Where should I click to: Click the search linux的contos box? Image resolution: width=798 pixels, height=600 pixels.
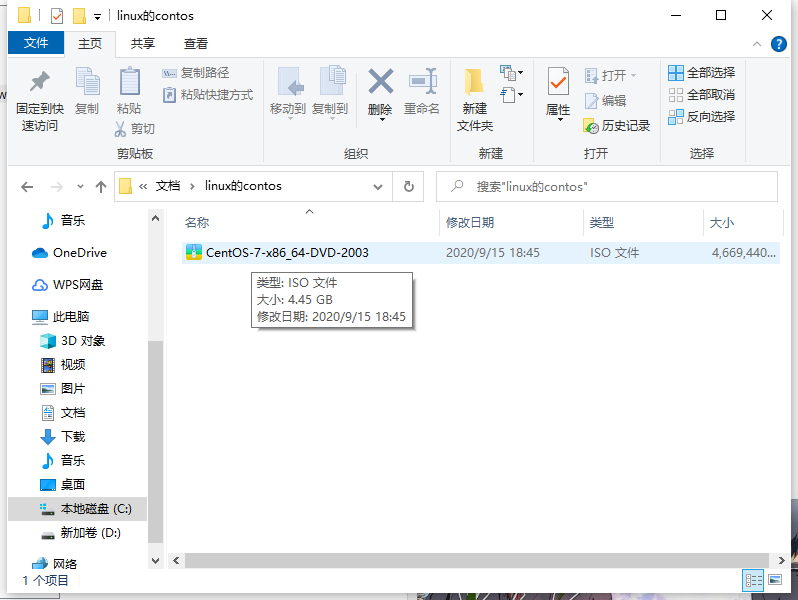[x=607, y=187]
